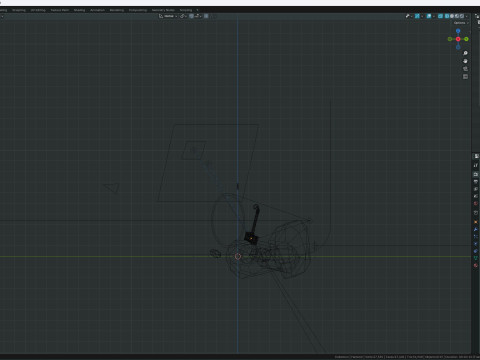This screenshot has width=480, height=360.
Task: Open the Output properties tab
Action: (x=476, y=181)
